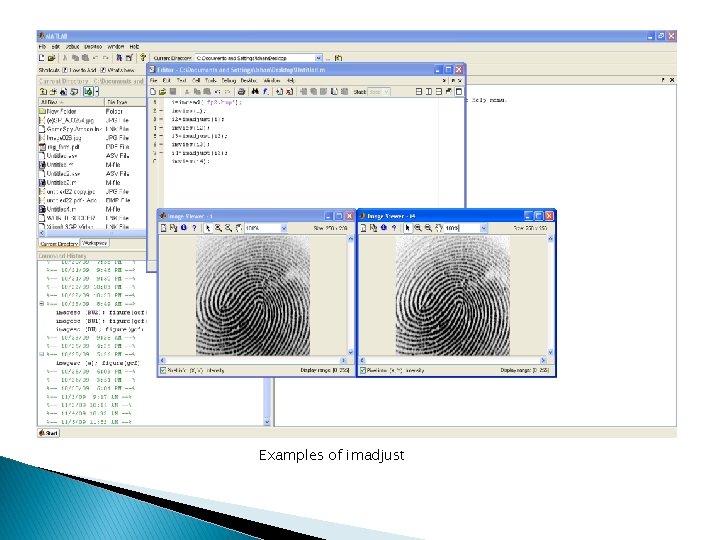Viewport: 720px width, 540px height.
Task: Open the Window menu in MATLAB main window
Action: (116, 47)
